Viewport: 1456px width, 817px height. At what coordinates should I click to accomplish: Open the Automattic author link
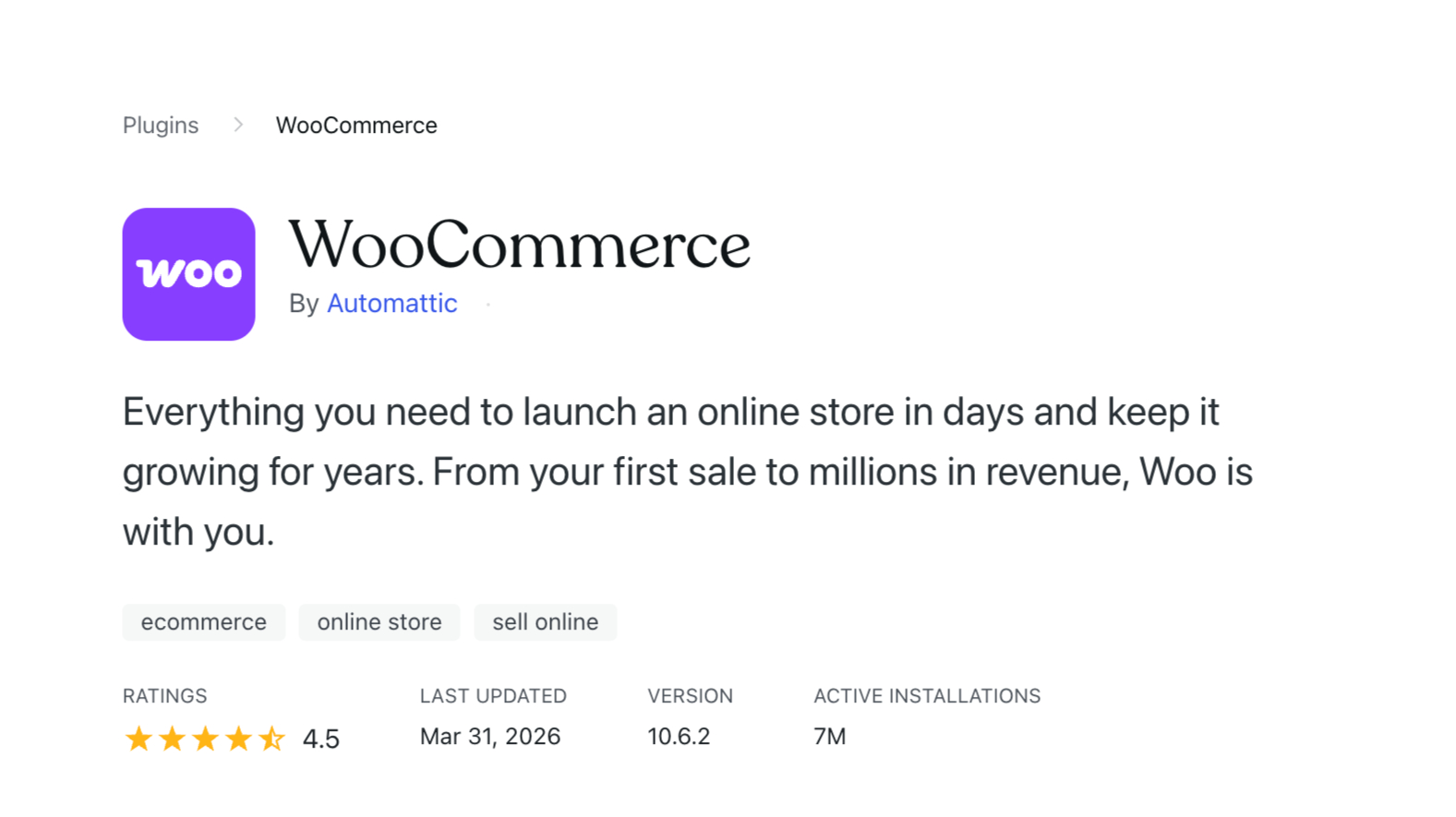[x=391, y=304]
